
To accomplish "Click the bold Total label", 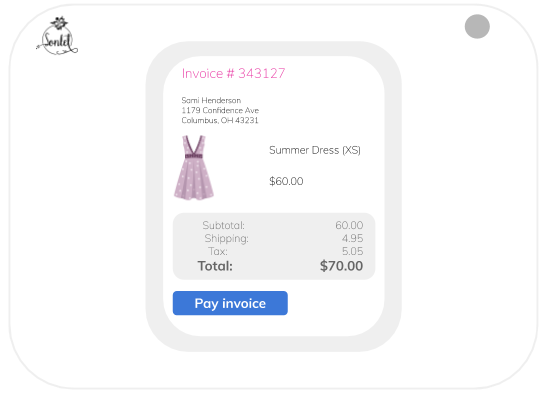I will tap(215, 266).
